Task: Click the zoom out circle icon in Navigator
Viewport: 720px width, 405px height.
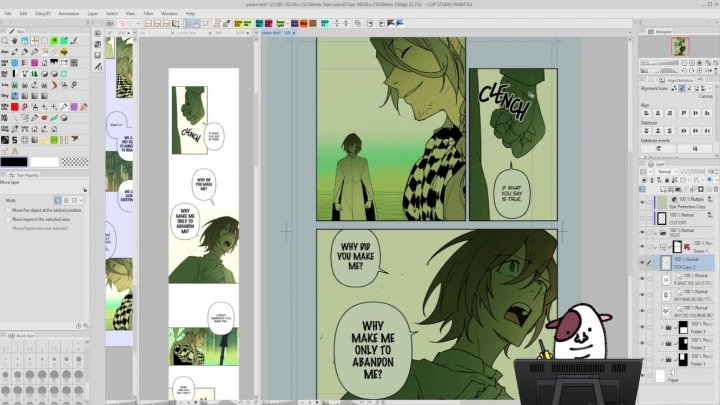Action: [x=685, y=63]
